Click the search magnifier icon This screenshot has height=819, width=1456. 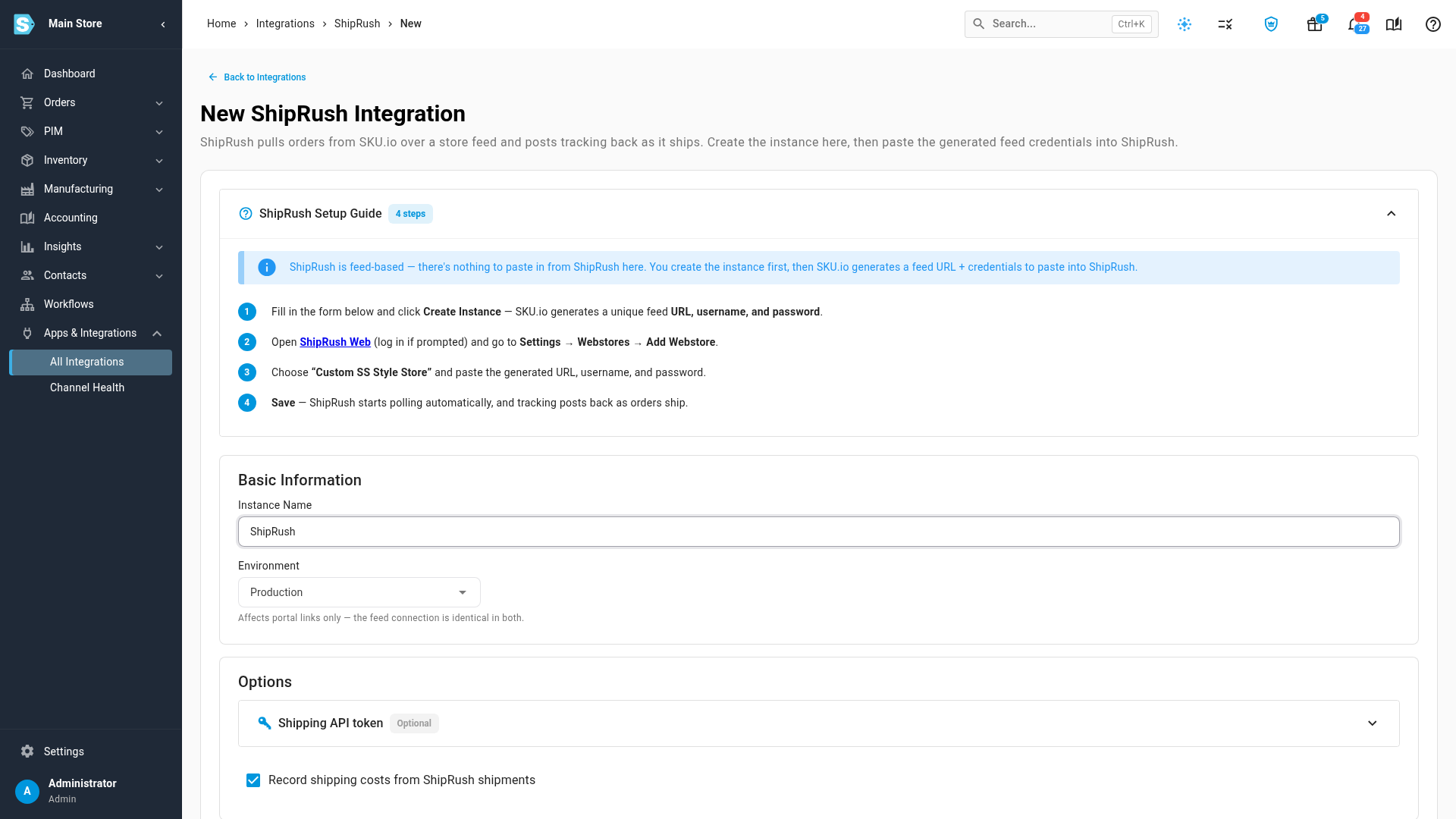tap(979, 24)
